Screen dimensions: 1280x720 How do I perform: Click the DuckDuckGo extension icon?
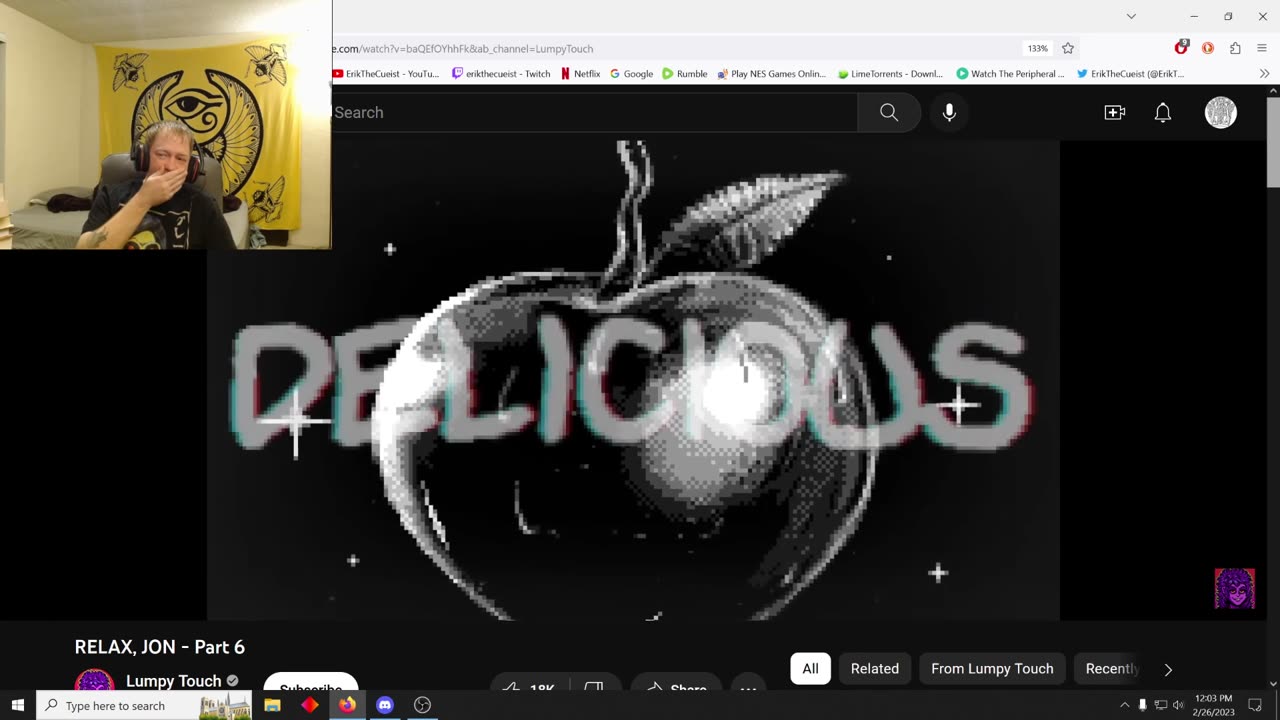[1208, 48]
